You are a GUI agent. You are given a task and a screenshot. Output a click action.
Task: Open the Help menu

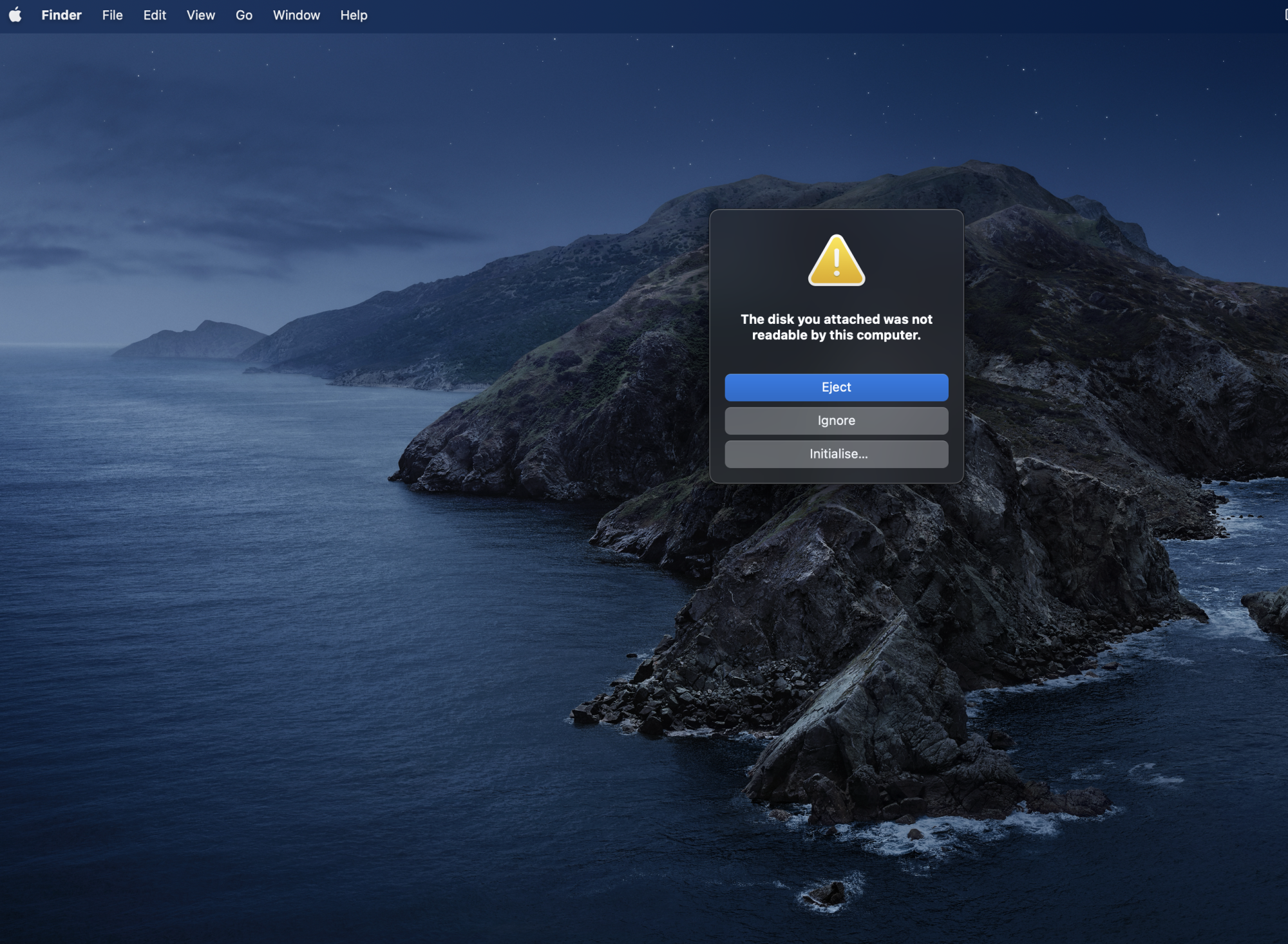pos(354,15)
